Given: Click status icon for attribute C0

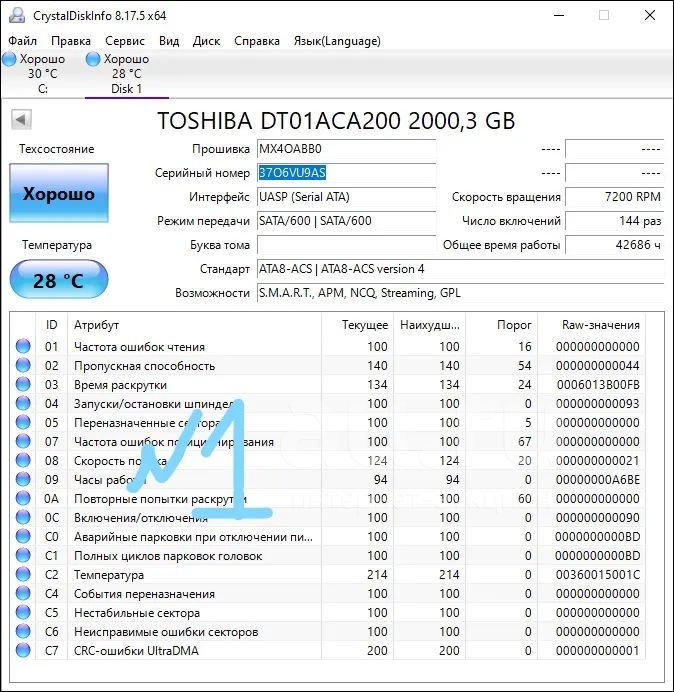Looking at the screenshot, I should [23, 536].
